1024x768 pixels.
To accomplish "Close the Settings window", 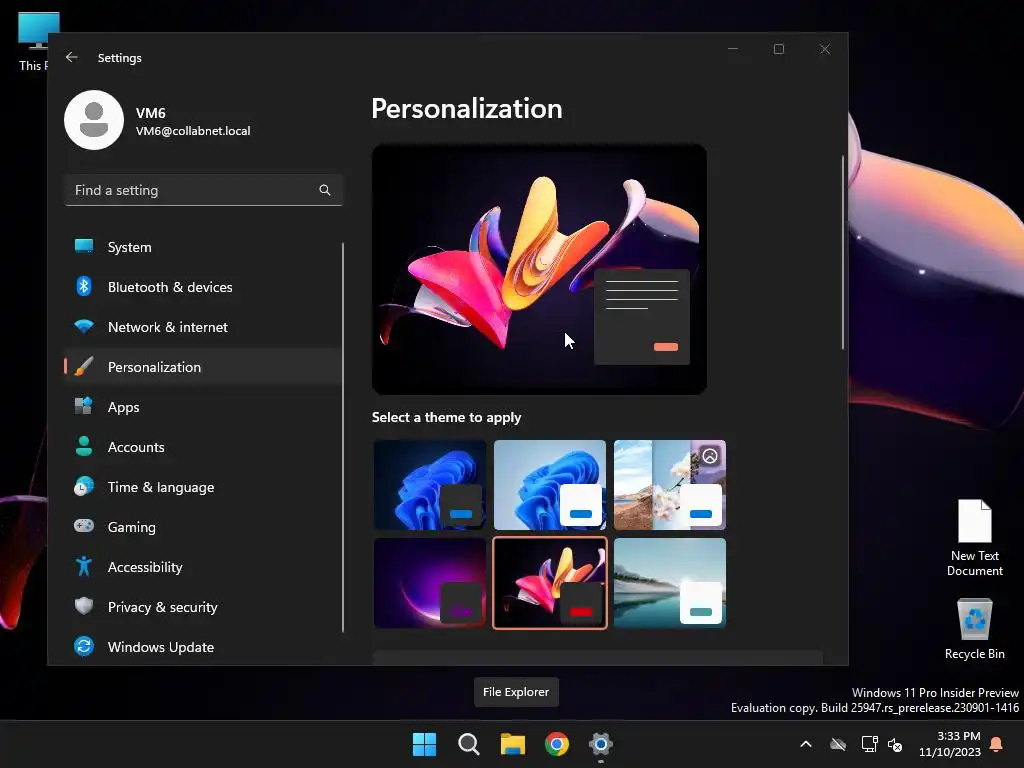I will [x=825, y=49].
